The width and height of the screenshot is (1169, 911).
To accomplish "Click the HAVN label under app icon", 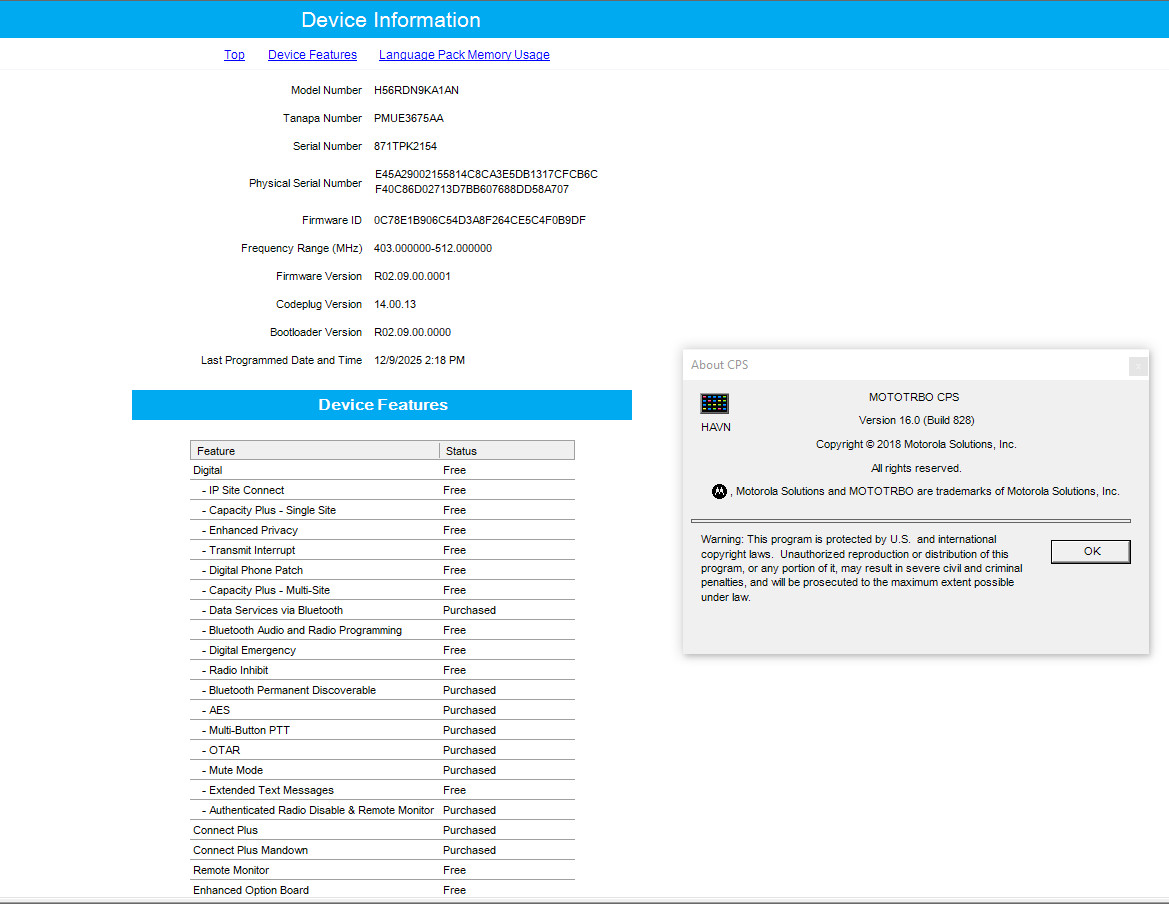I will tap(716, 427).
